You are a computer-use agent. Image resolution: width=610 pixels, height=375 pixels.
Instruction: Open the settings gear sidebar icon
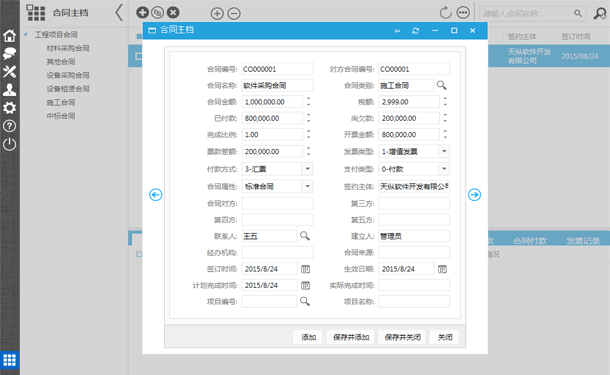click(x=9, y=108)
